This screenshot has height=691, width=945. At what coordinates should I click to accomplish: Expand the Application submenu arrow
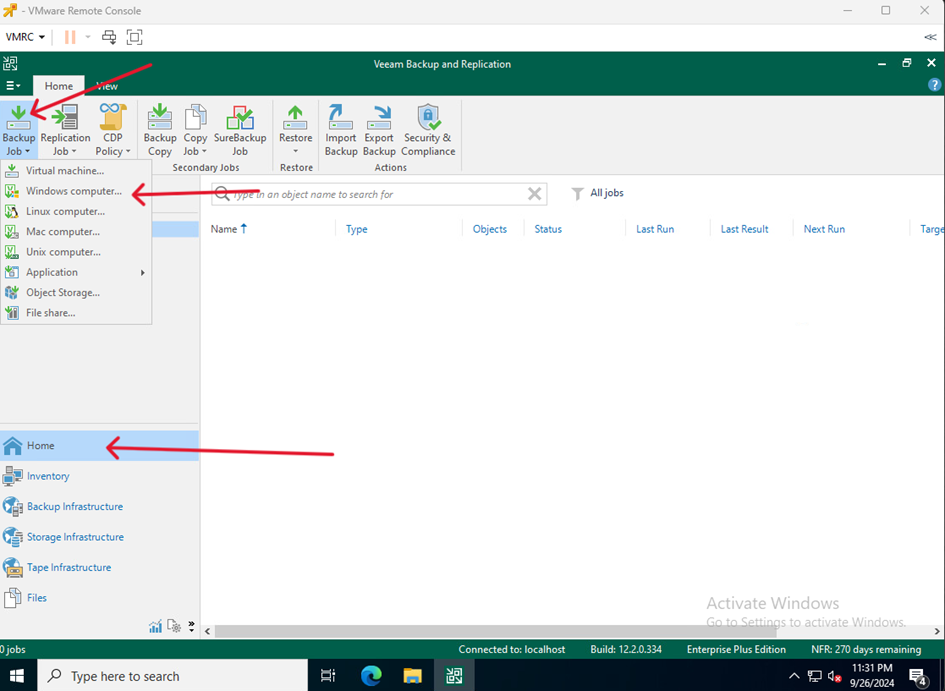click(142, 273)
